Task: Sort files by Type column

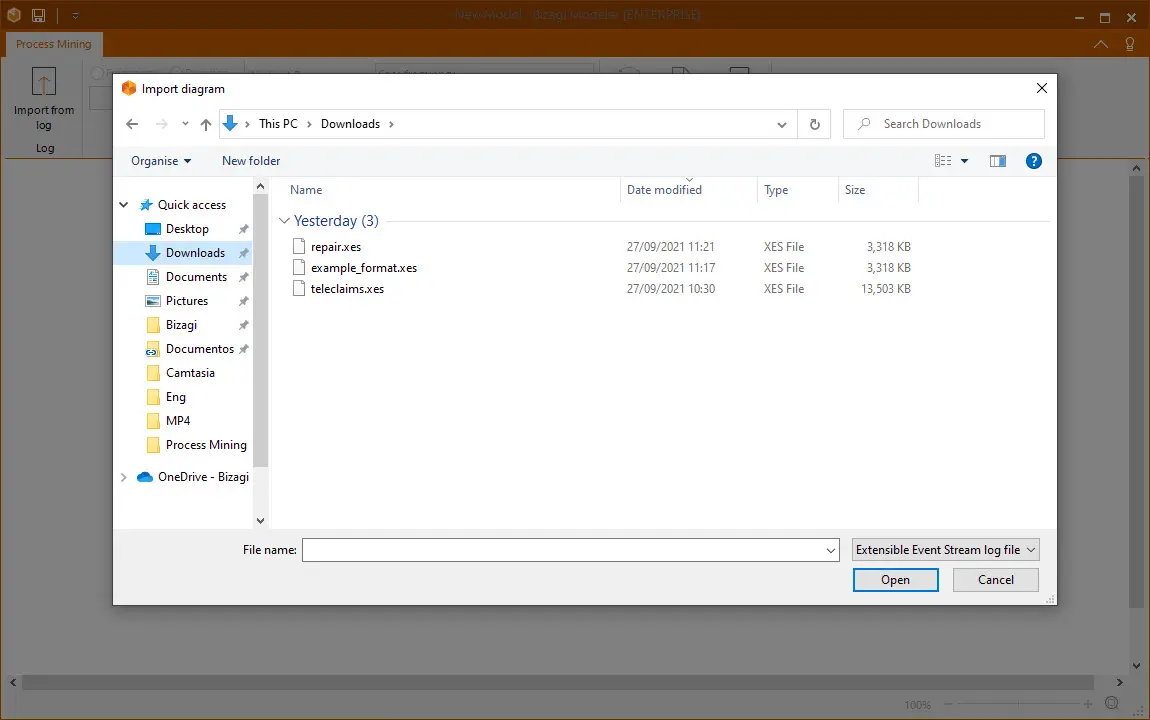Action: [776, 190]
